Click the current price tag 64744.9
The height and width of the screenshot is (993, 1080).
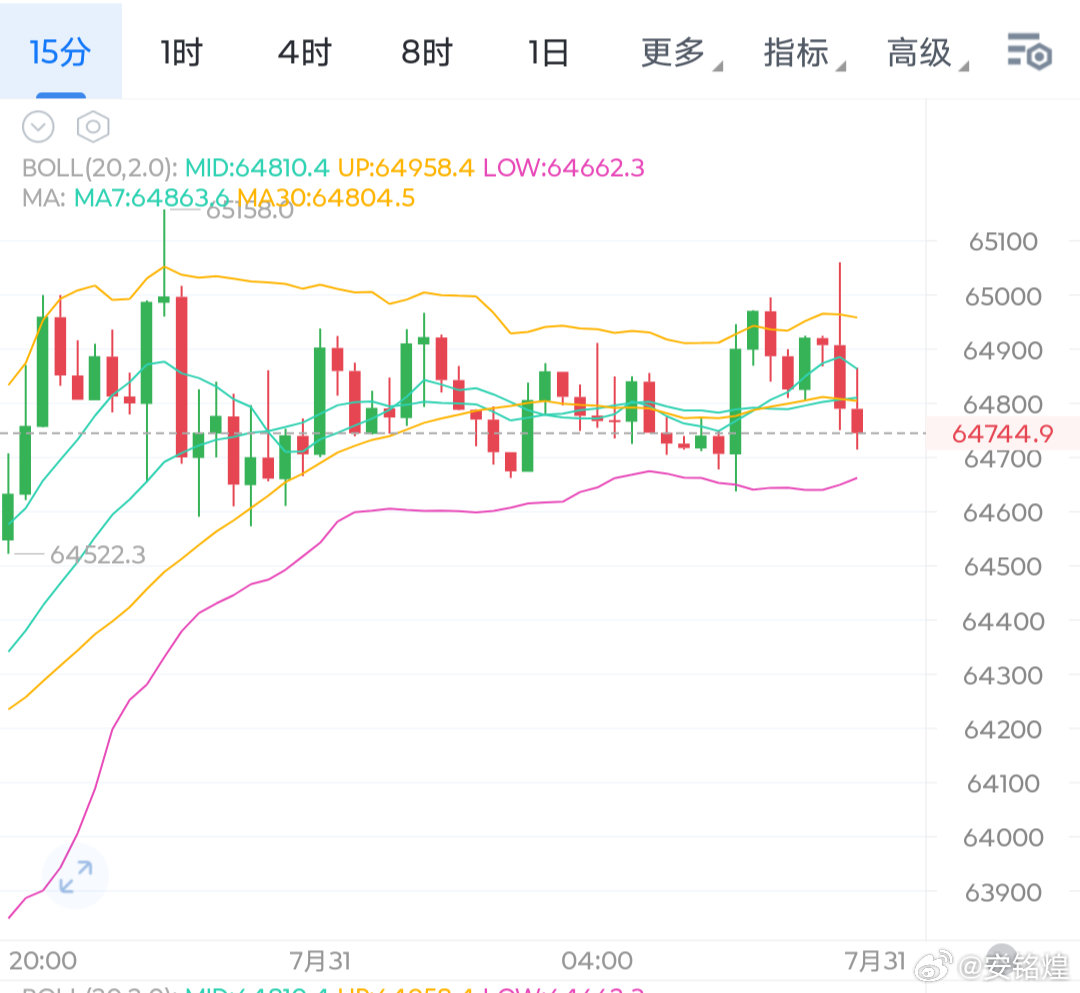coord(1002,434)
